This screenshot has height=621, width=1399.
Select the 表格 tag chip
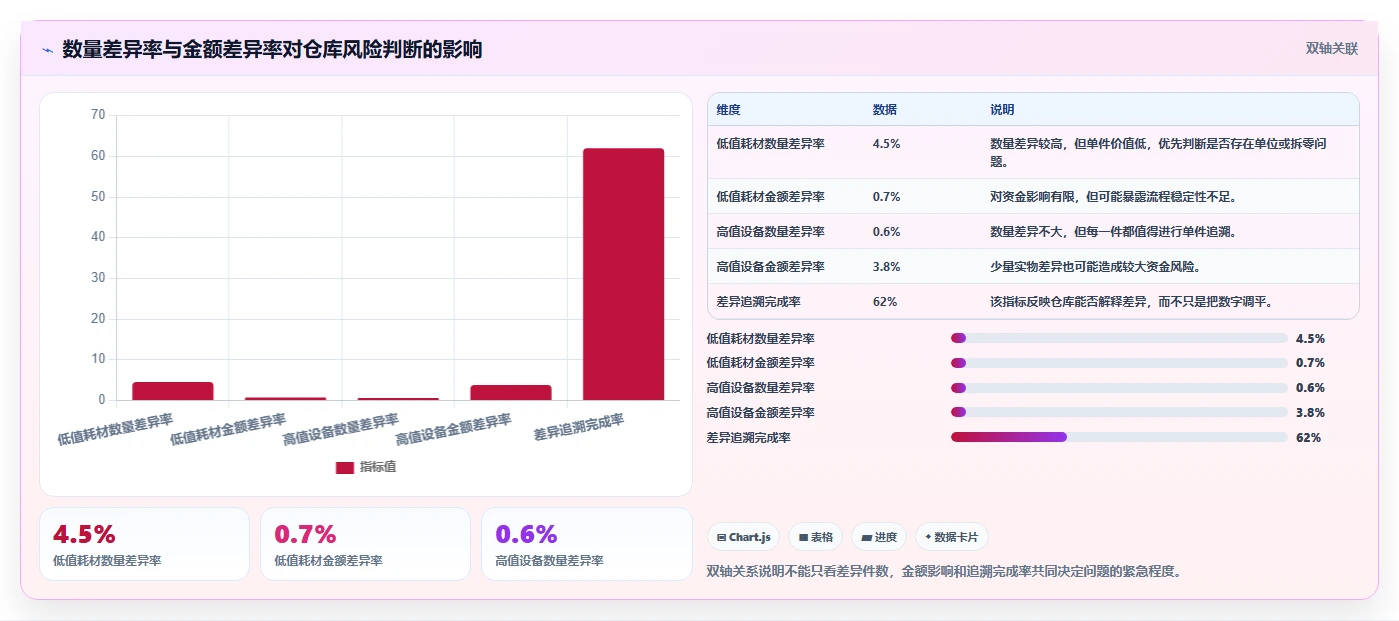[816, 537]
